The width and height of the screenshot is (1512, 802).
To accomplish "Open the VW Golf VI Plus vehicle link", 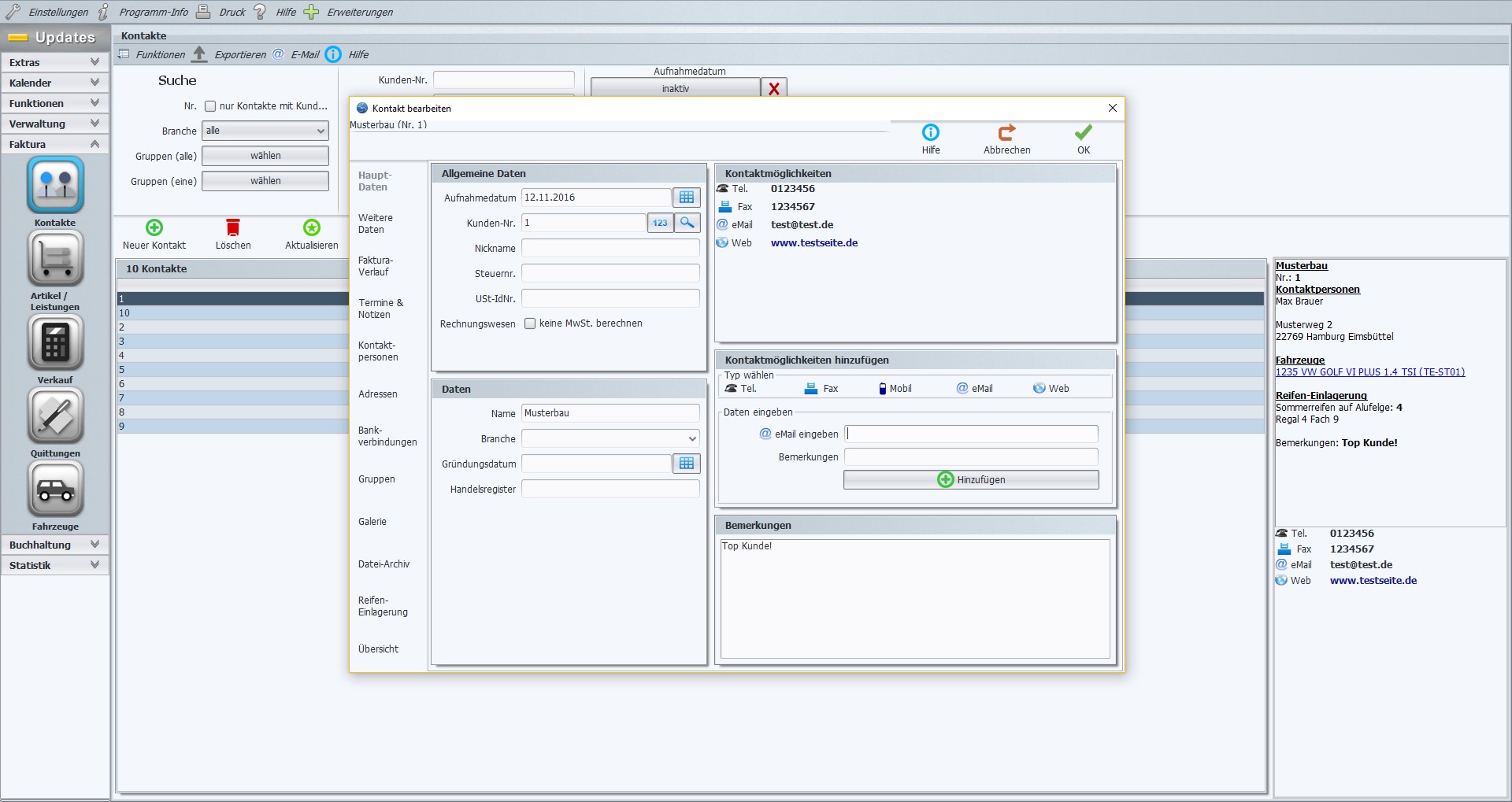I will (1369, 372).
